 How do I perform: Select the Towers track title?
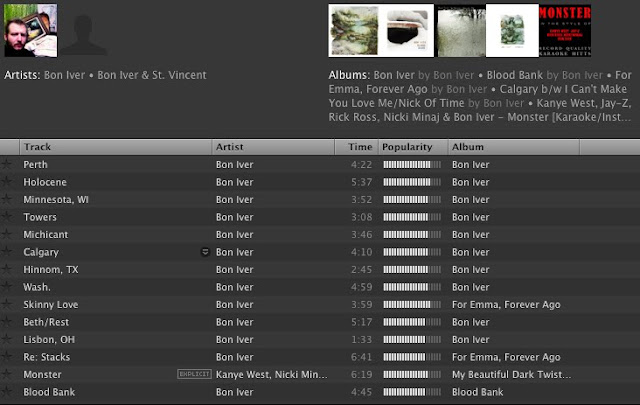pyautogui.click(x=40, y=217)
